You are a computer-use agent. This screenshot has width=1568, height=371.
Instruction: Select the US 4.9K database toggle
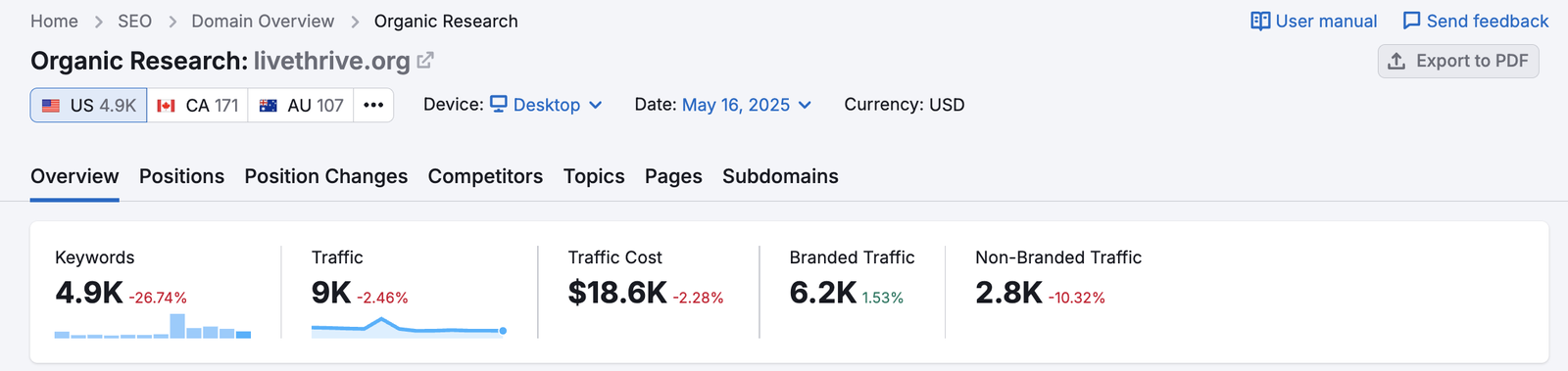[89, 105]
